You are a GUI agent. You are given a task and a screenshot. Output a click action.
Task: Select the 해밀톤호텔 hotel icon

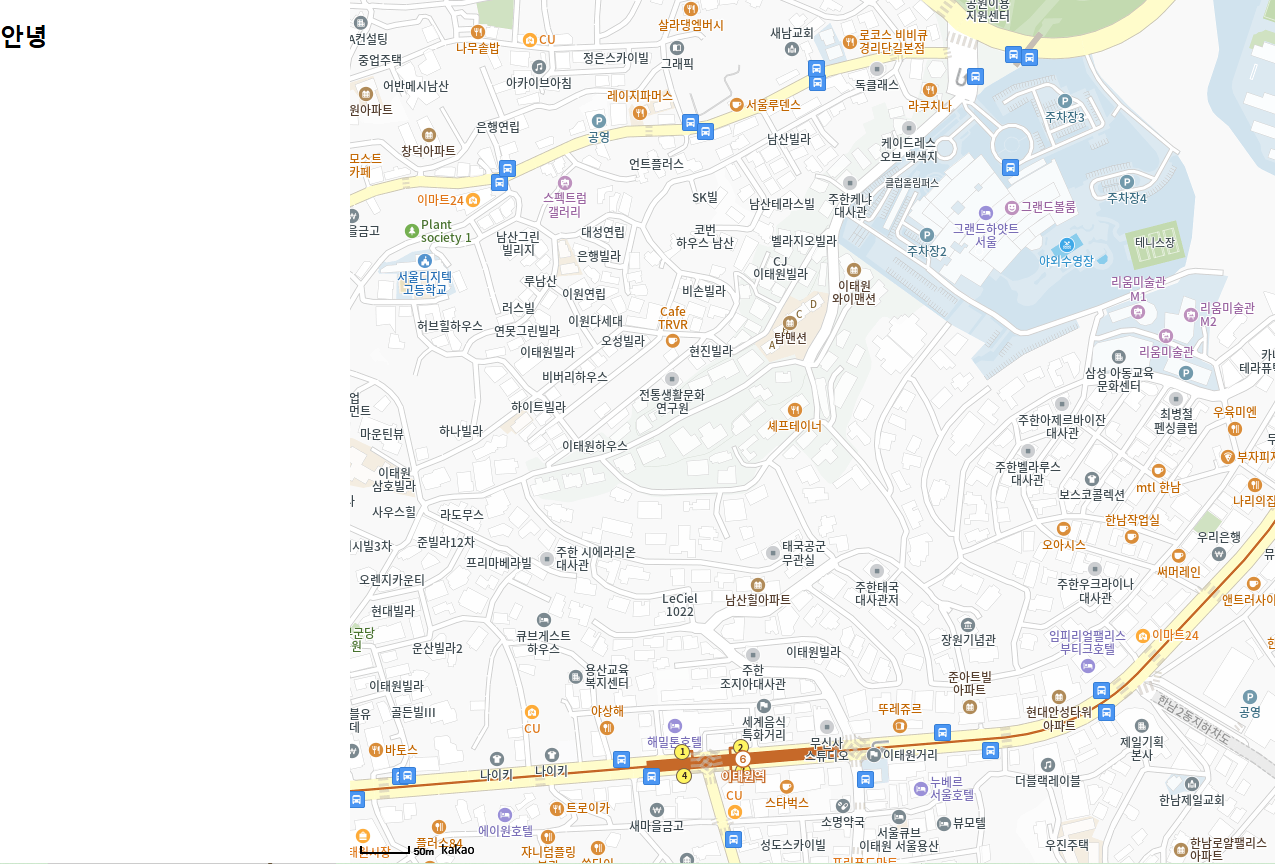674,726
